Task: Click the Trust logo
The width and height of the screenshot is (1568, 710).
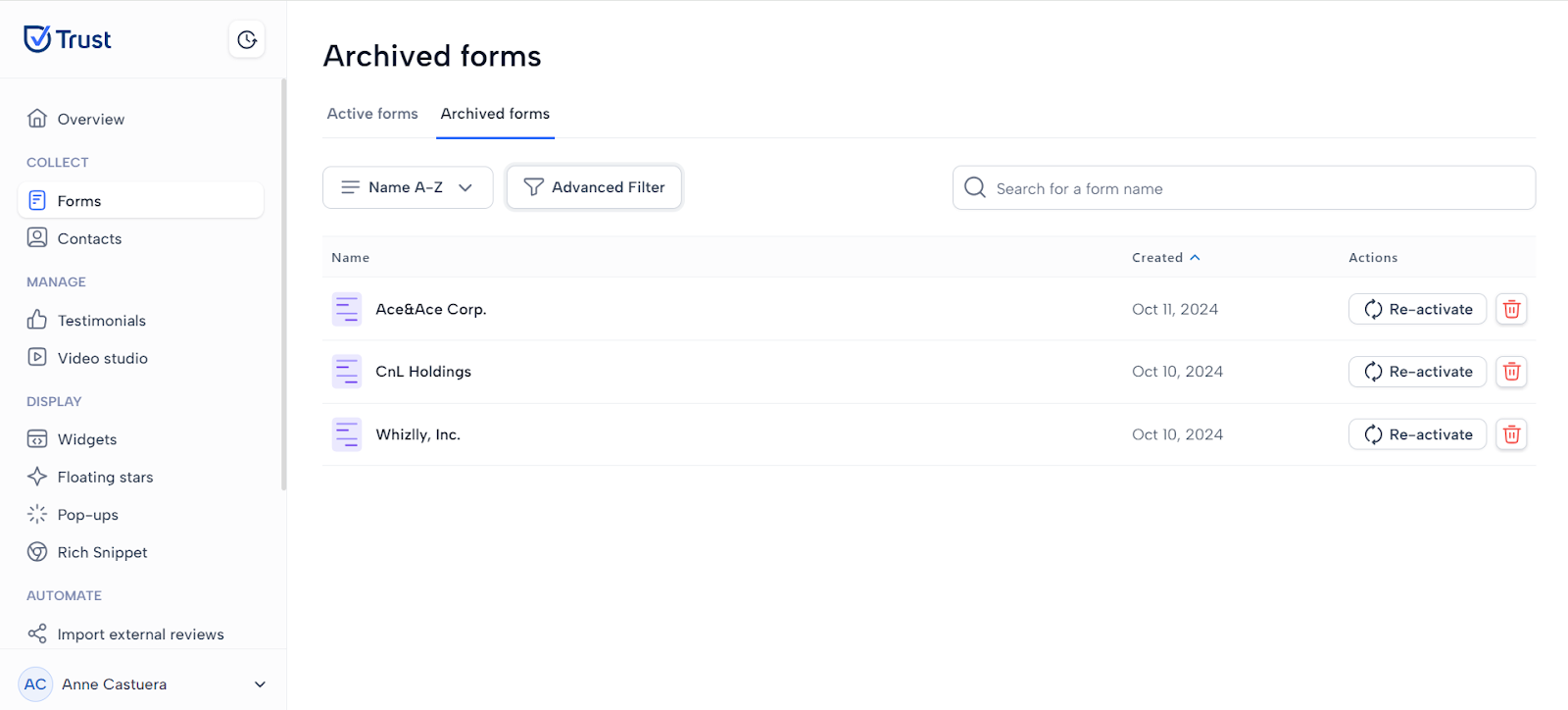Action: tap(68, 39)
